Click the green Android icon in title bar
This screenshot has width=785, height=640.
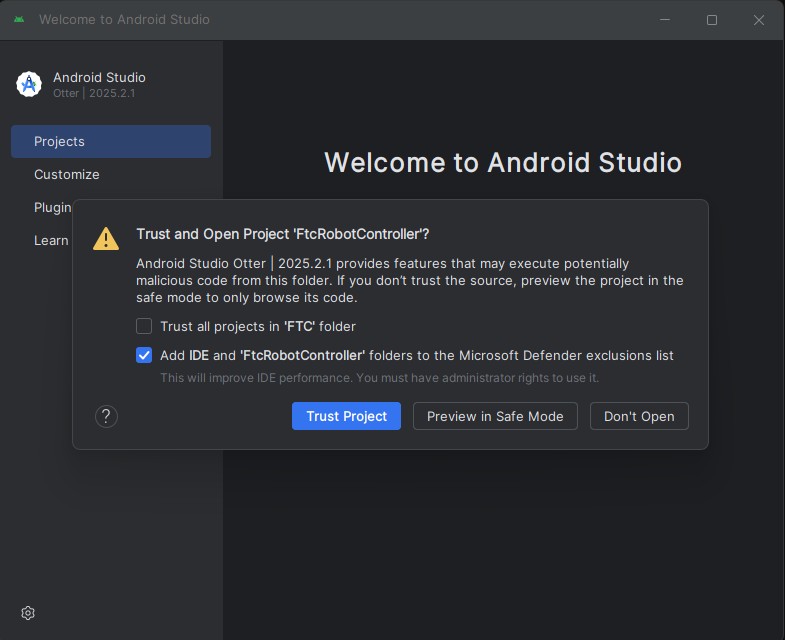(19, 20)
